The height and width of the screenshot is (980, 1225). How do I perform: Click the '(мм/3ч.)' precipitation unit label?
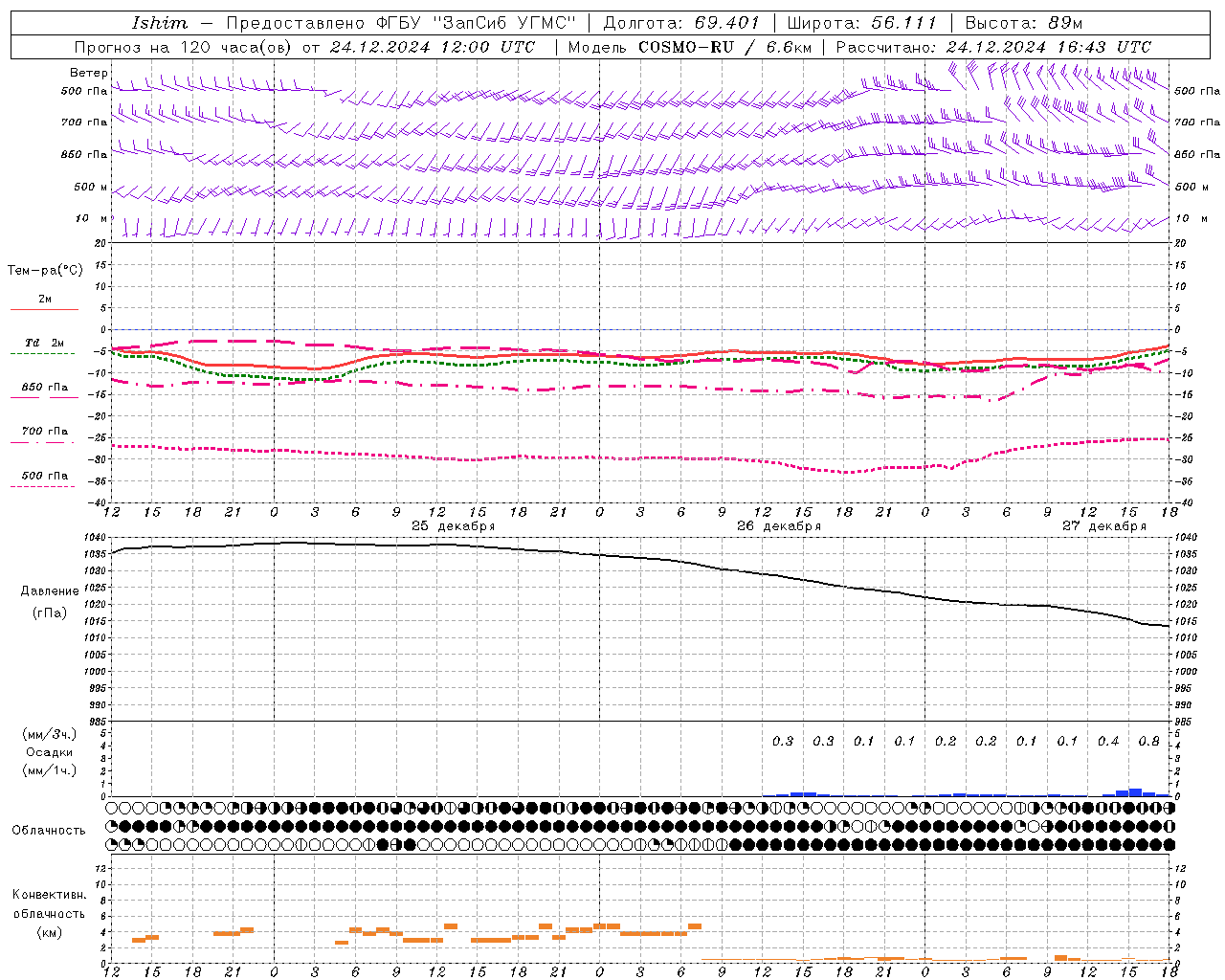[50, 734]
